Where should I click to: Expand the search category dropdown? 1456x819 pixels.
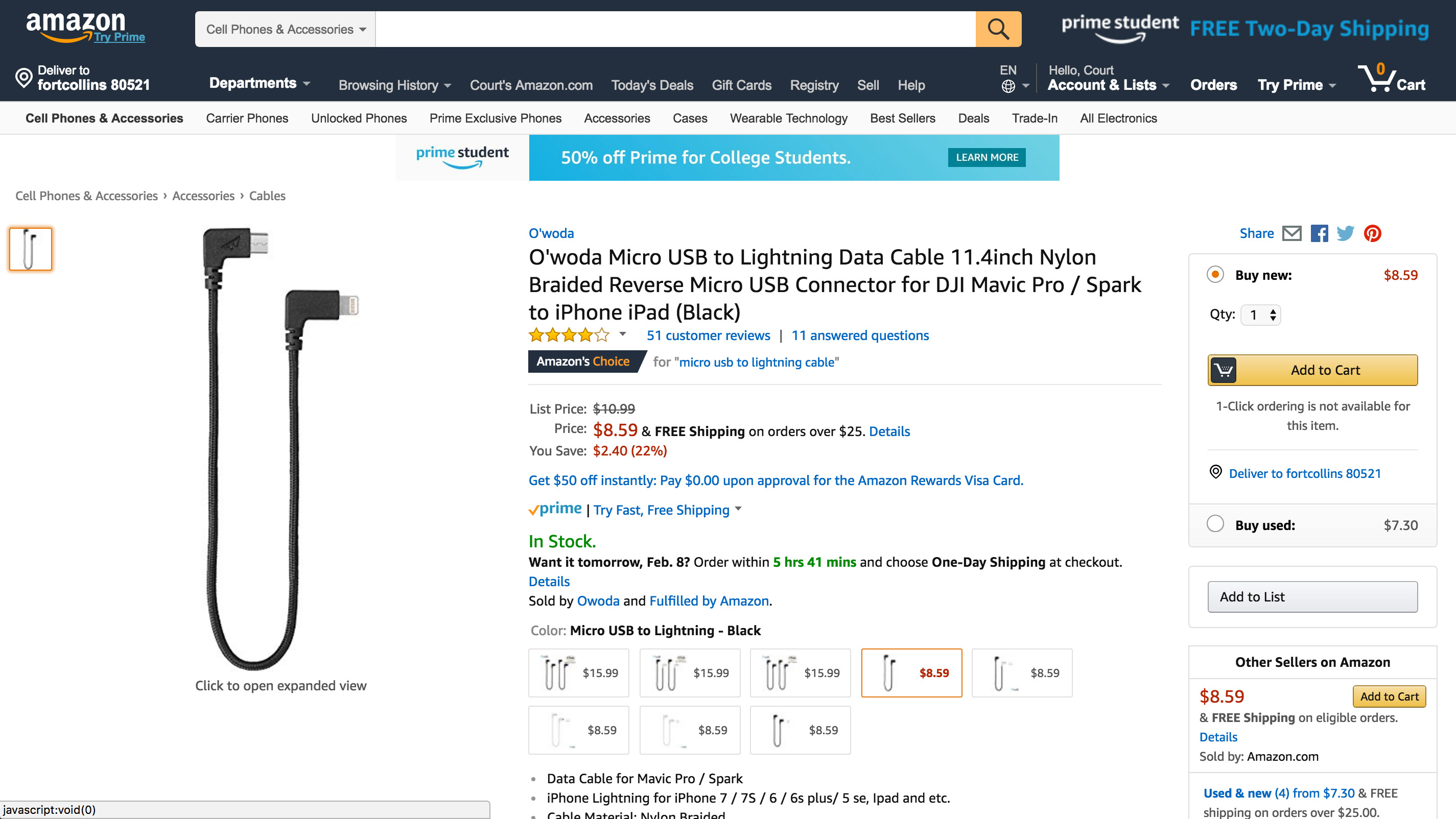click(286, 30)
